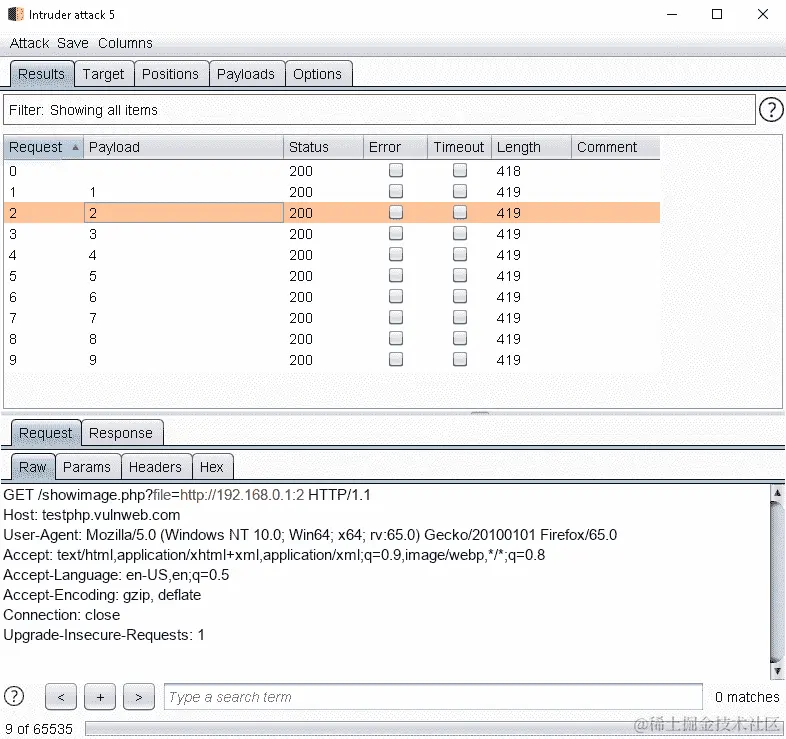The width and height of the screenshot is (786, 739).
Task: Click the Burp Intruder window icon
Action: tap(16, 14)
